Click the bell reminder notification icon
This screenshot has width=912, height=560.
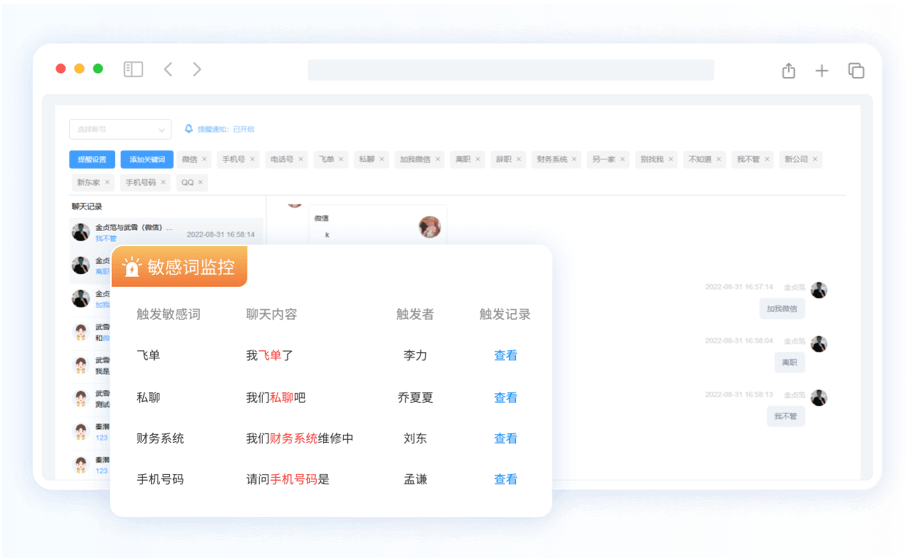point(189,129)
